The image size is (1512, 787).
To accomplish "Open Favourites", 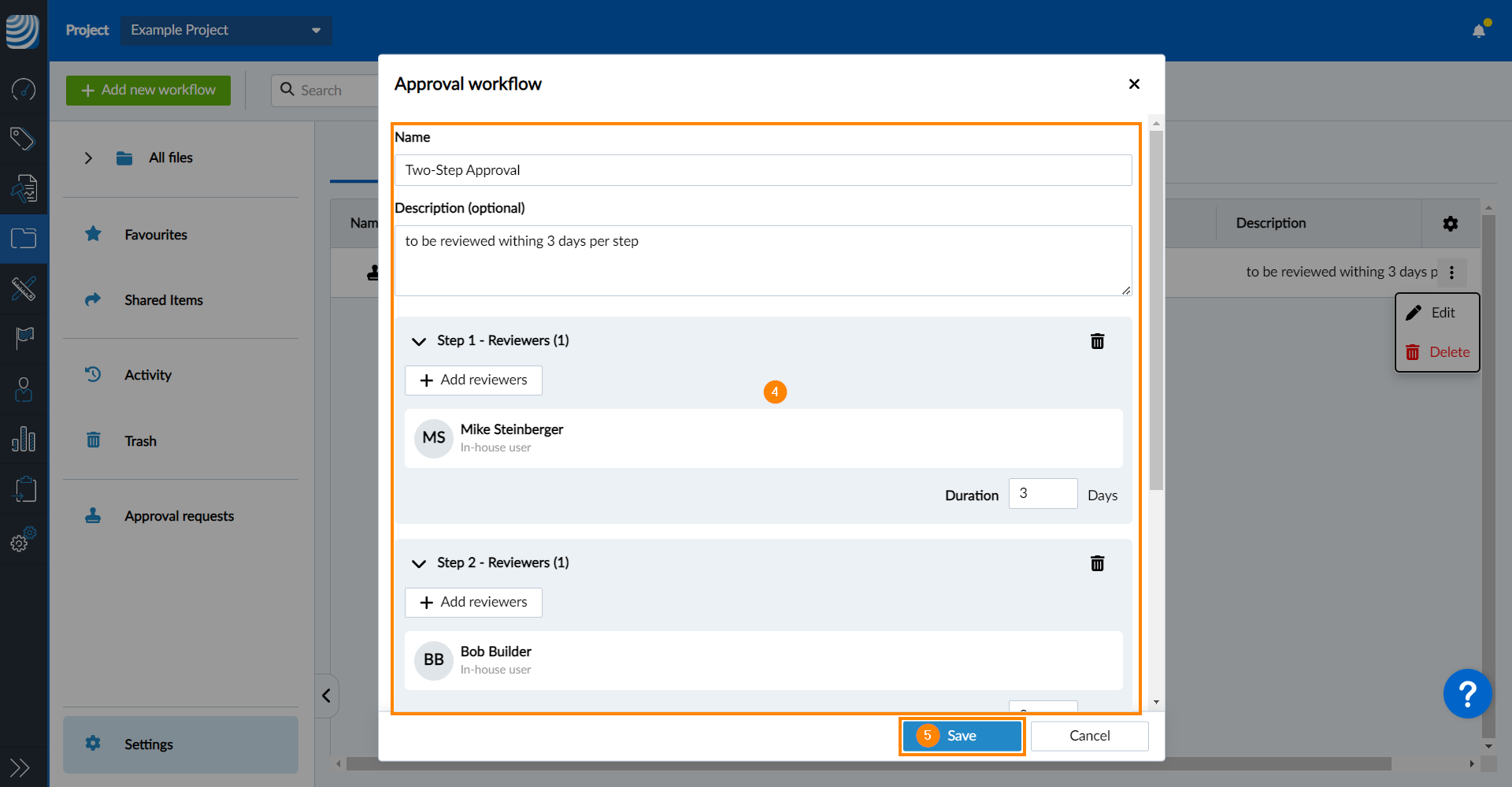I will click(156, 235).
